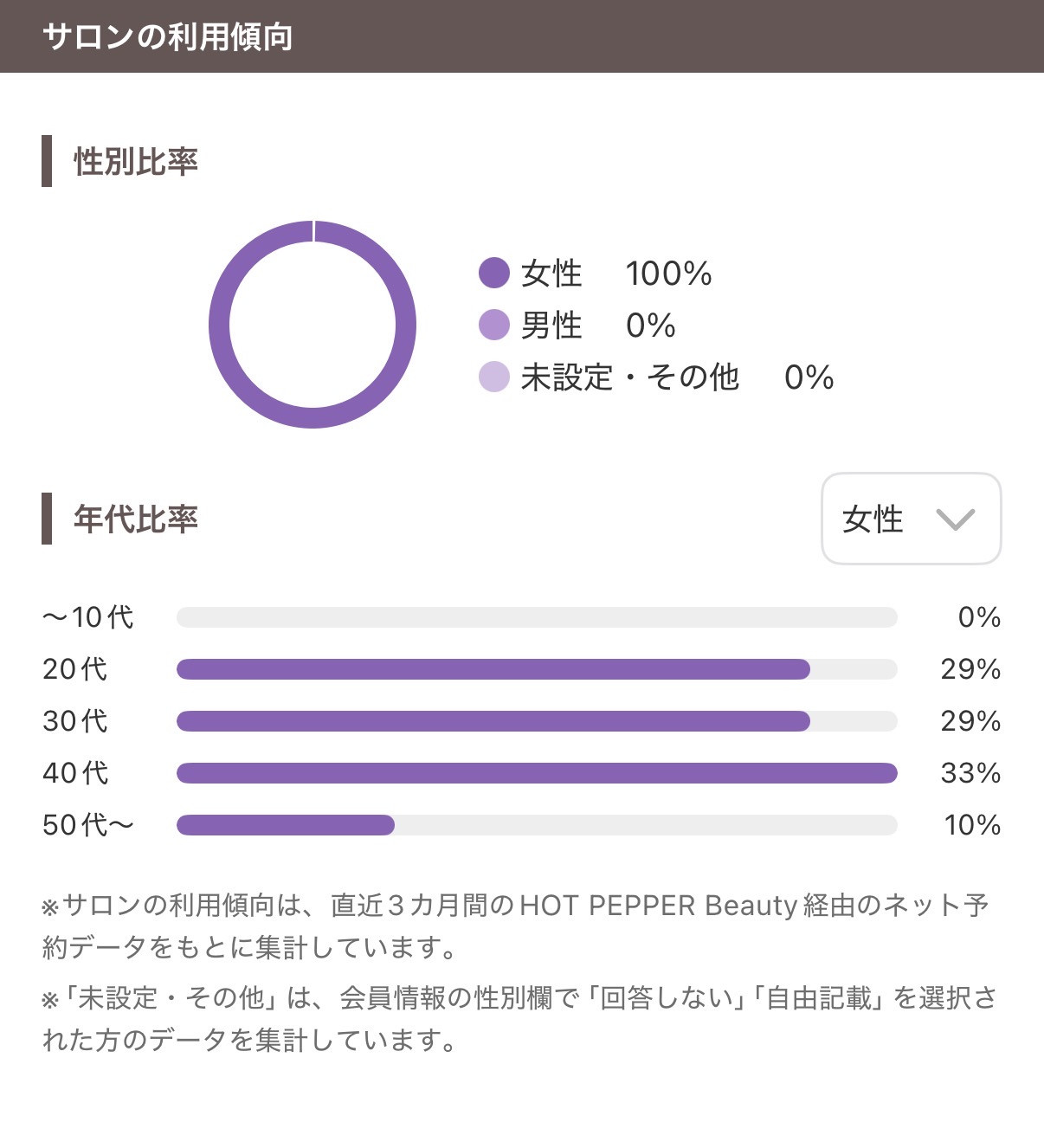Click the 33% value for 40代
This screenshot has width=1044, height=1148.
[970, 773]
